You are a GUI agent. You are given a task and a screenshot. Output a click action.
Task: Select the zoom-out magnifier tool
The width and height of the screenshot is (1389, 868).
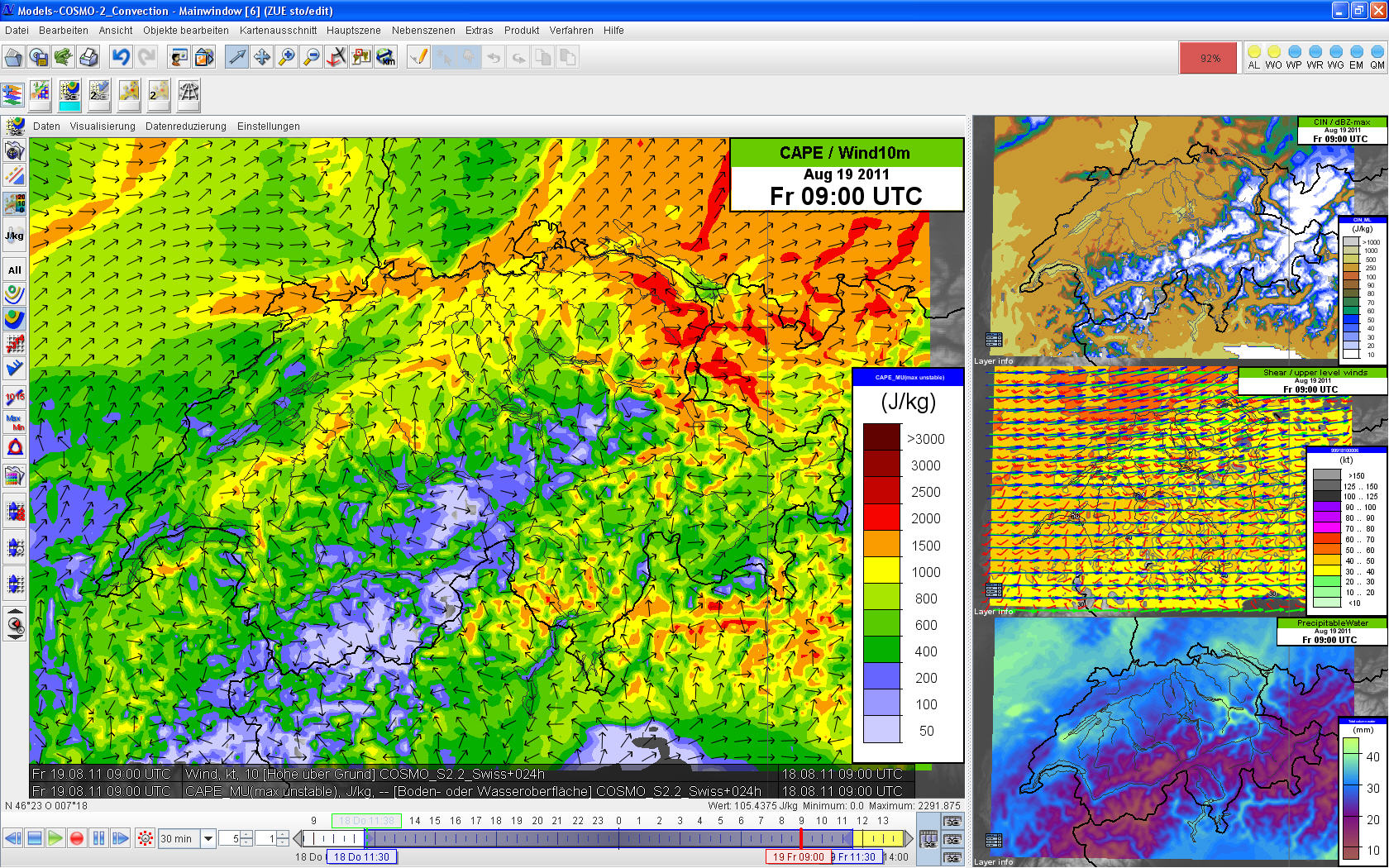pyautogui.click(x=312, y=57)
